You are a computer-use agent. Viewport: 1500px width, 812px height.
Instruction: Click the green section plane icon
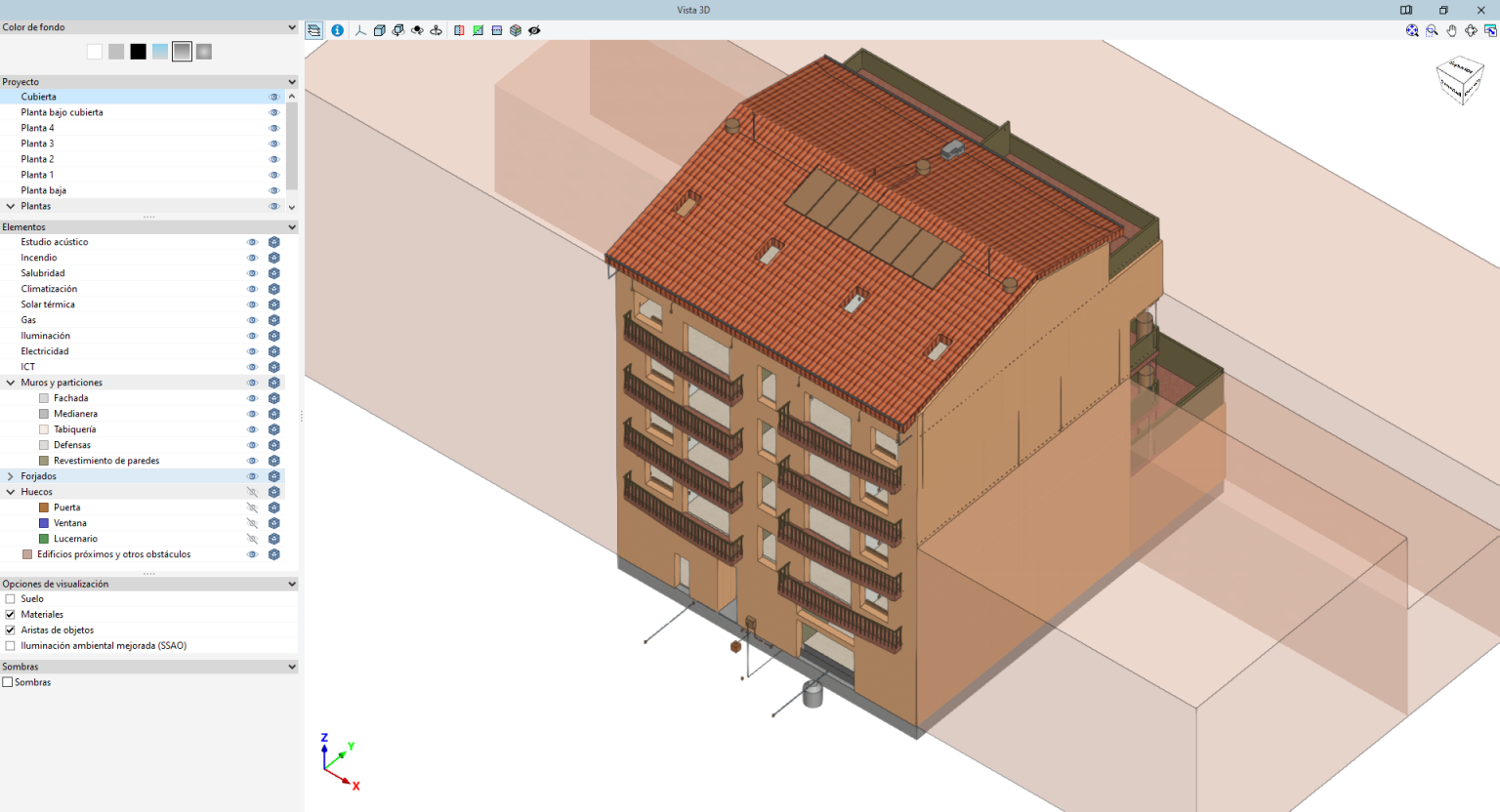(479, 30)
